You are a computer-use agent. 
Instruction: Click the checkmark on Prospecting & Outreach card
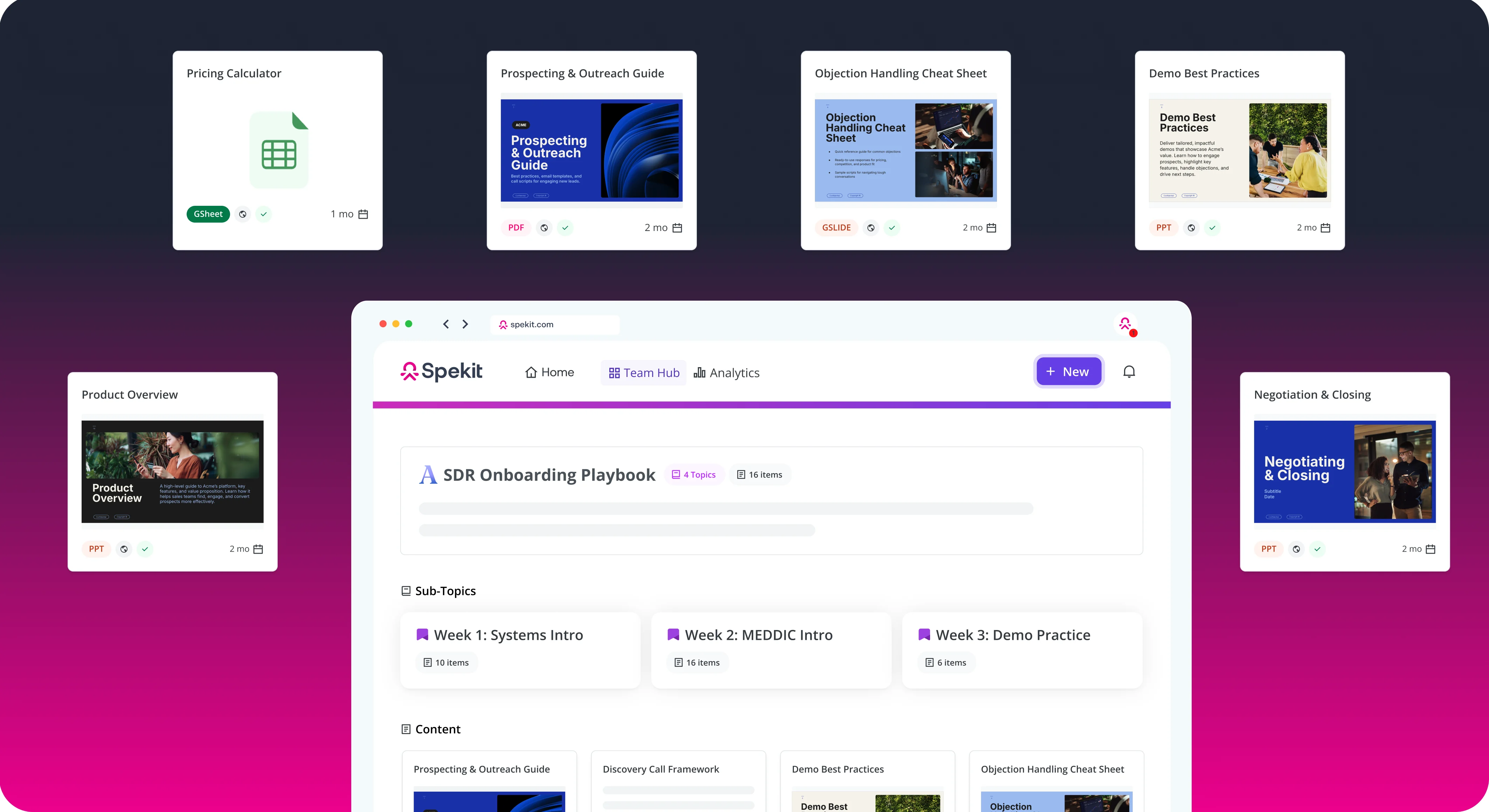click(x=565, y=228)
